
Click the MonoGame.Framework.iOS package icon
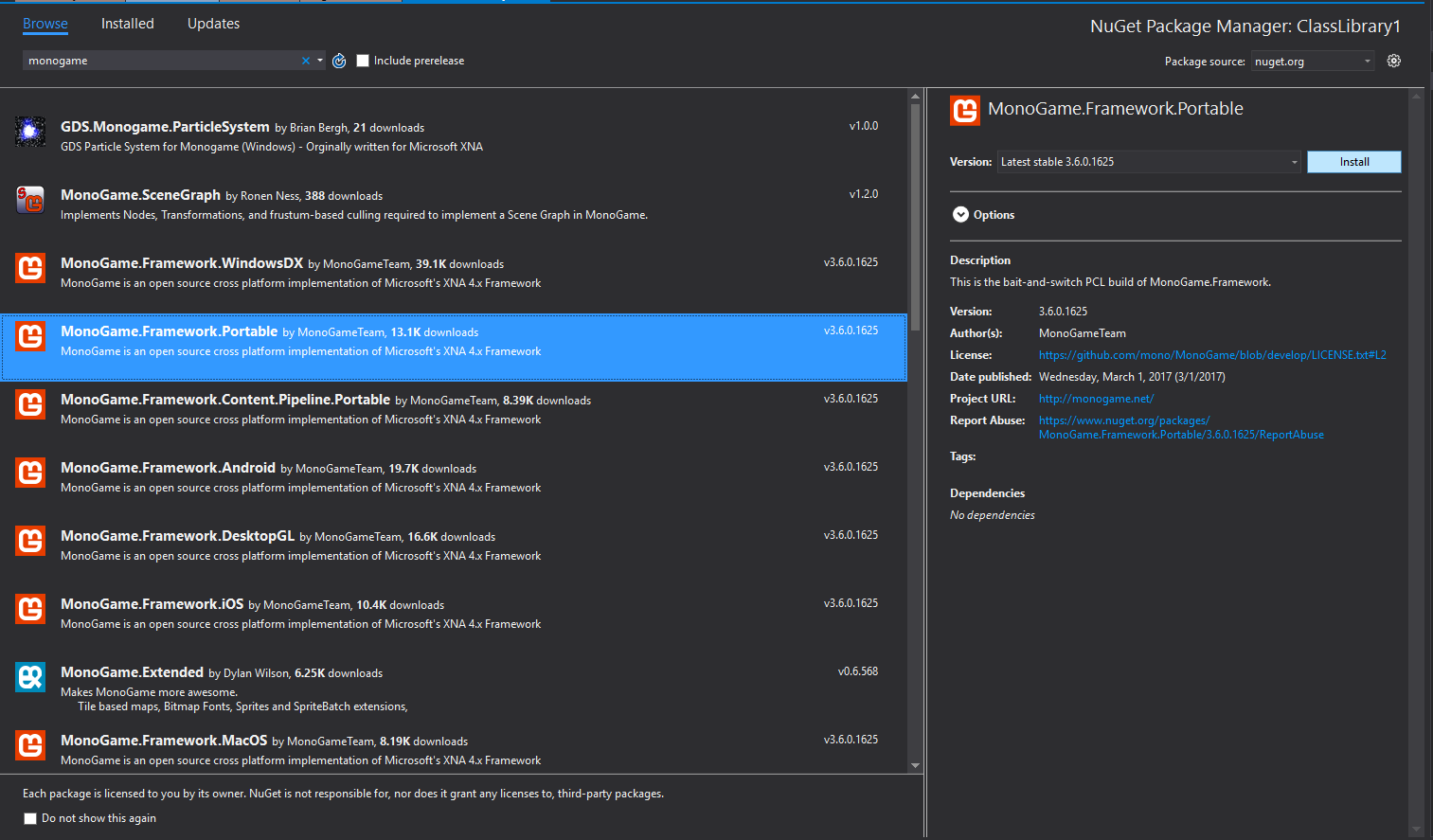(x=30, y=609)
